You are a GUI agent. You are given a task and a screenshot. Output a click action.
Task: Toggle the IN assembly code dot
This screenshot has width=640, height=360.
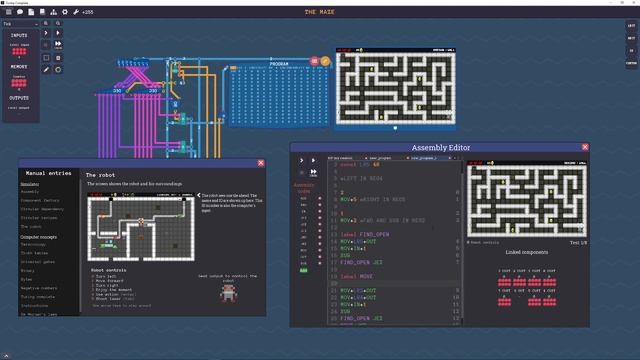320,211
